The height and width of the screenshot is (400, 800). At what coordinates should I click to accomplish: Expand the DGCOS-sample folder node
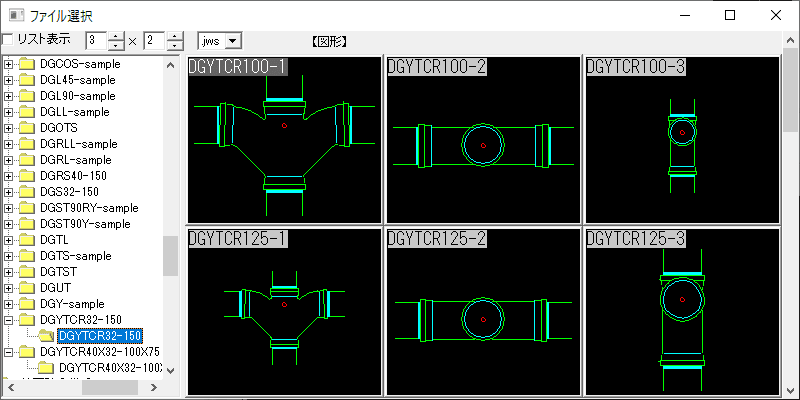(x=8, y=64)
